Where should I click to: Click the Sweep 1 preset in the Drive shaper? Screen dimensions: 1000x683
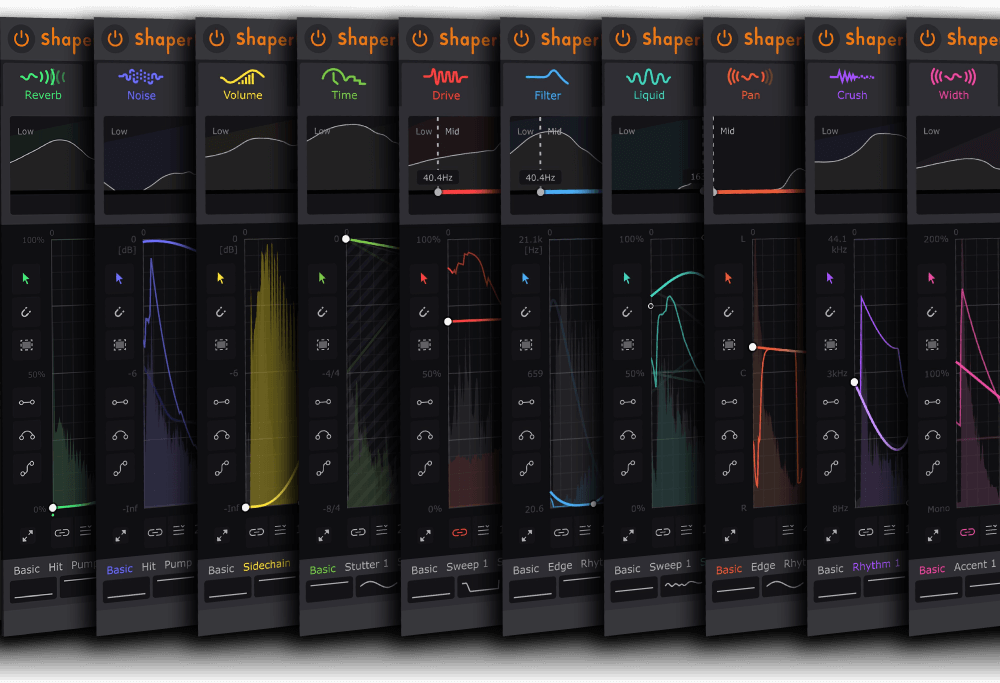click(466, 564)
